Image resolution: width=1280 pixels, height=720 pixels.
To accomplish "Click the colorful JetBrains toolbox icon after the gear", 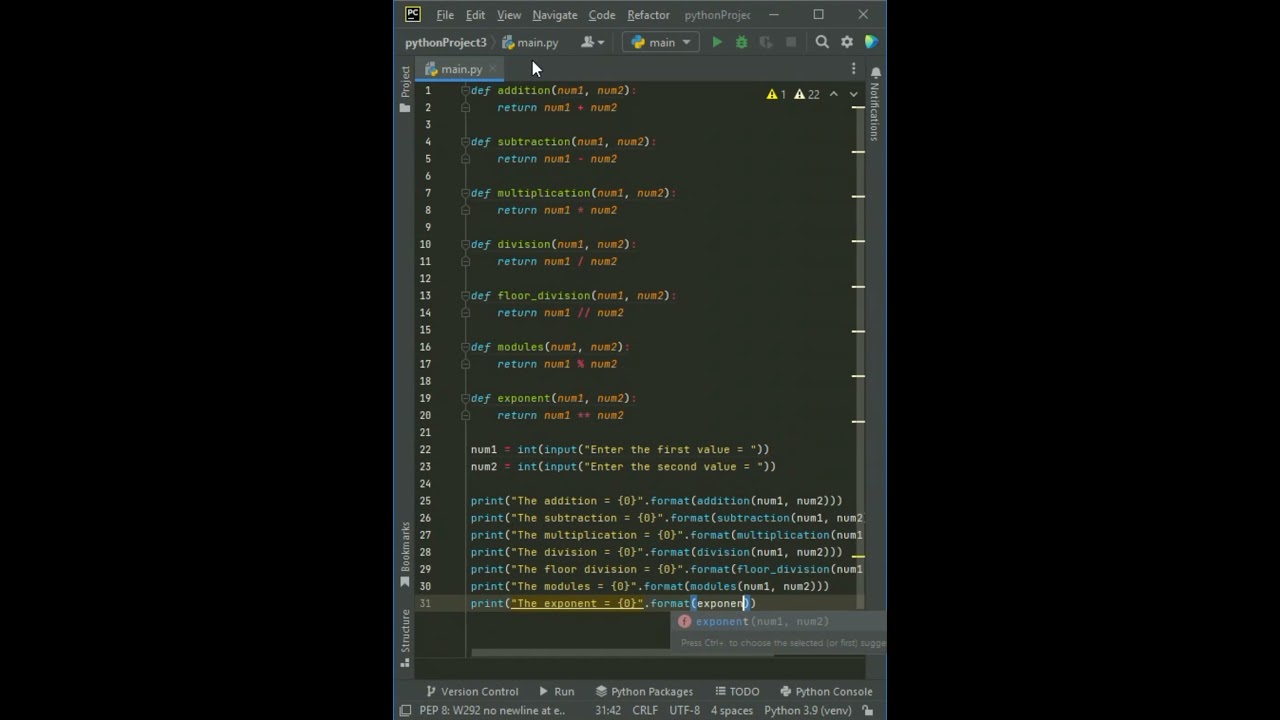I will pyautogui.click(x=871, y=42).
